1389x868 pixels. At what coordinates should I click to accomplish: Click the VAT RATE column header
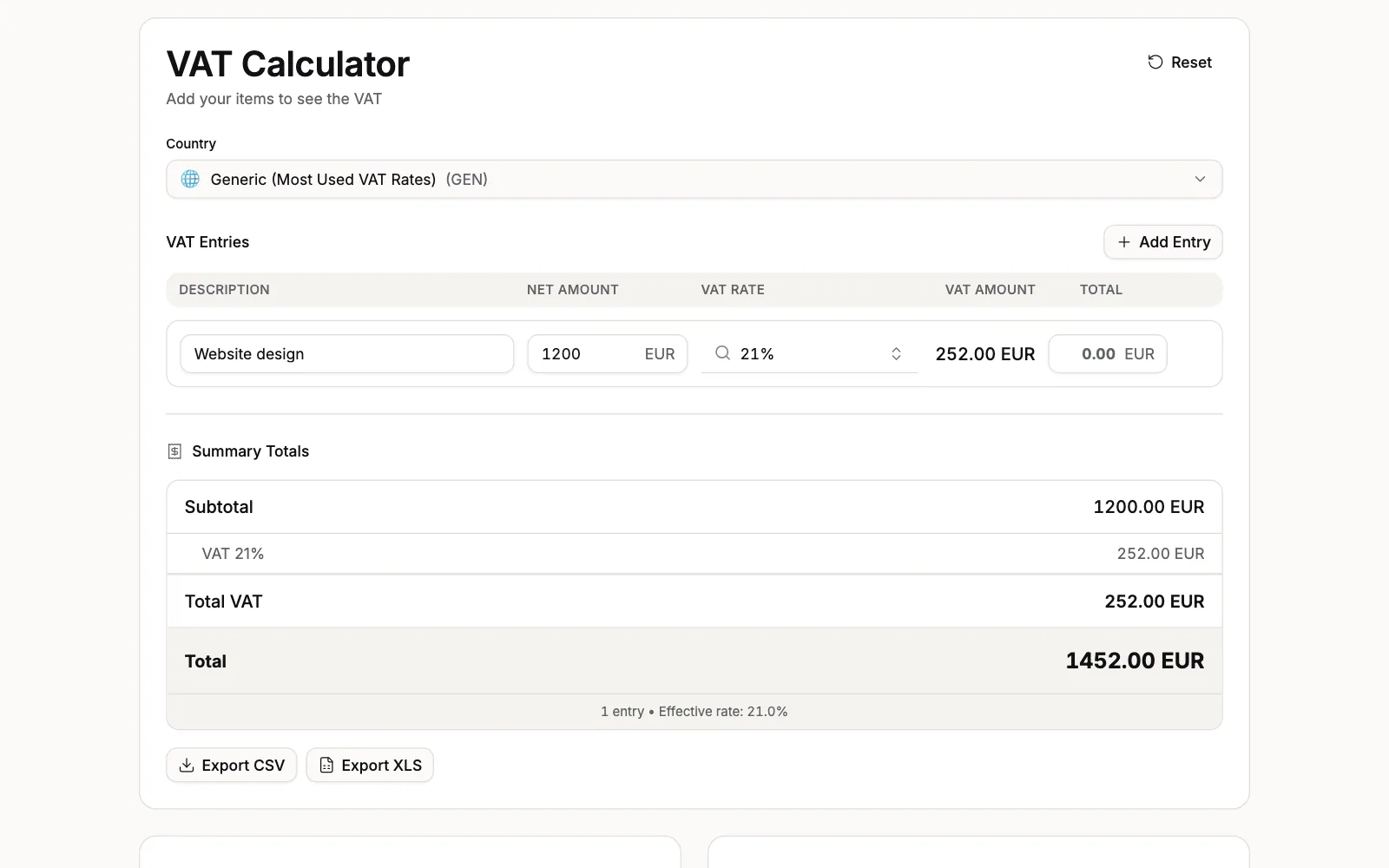[733, 290]
